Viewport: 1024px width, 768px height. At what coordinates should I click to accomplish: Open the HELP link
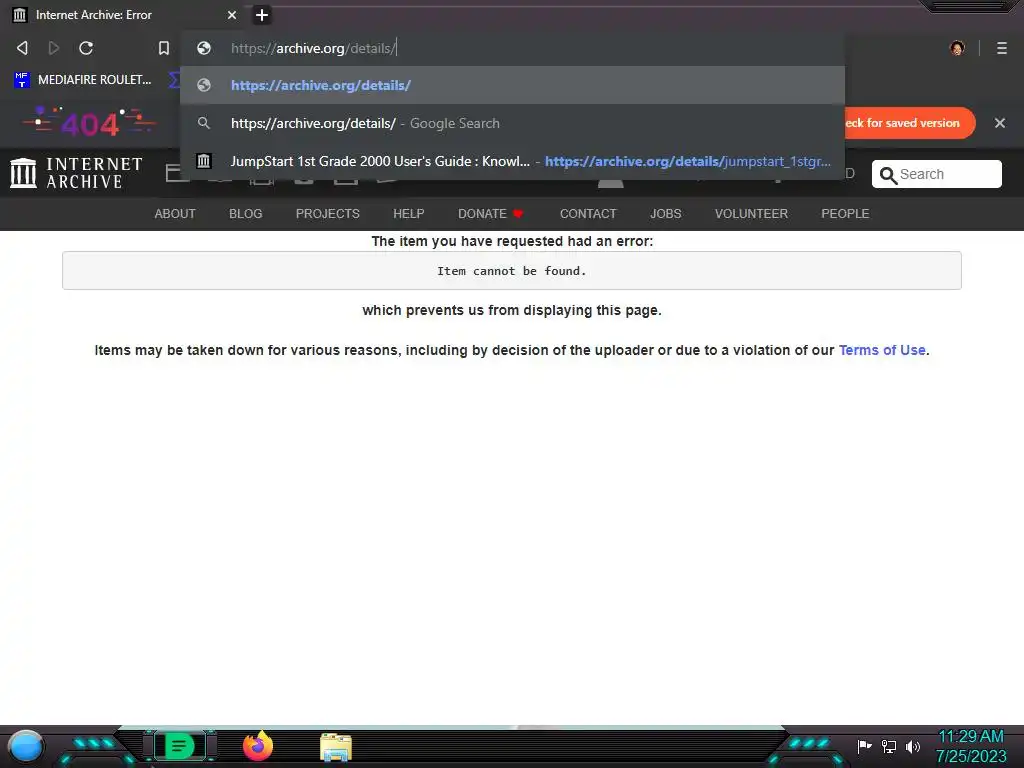point(408,214)
